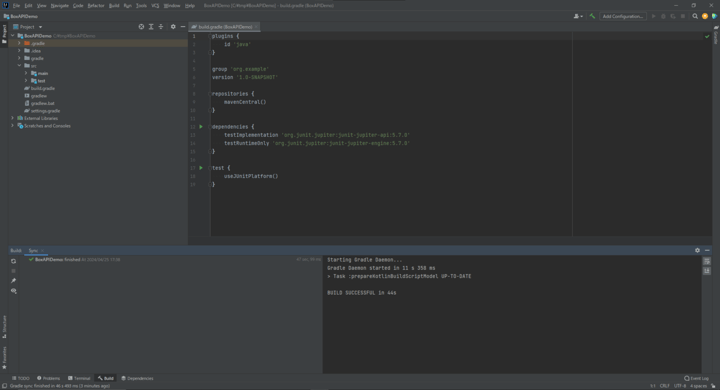Open Project panel gear options

point(173,27)
